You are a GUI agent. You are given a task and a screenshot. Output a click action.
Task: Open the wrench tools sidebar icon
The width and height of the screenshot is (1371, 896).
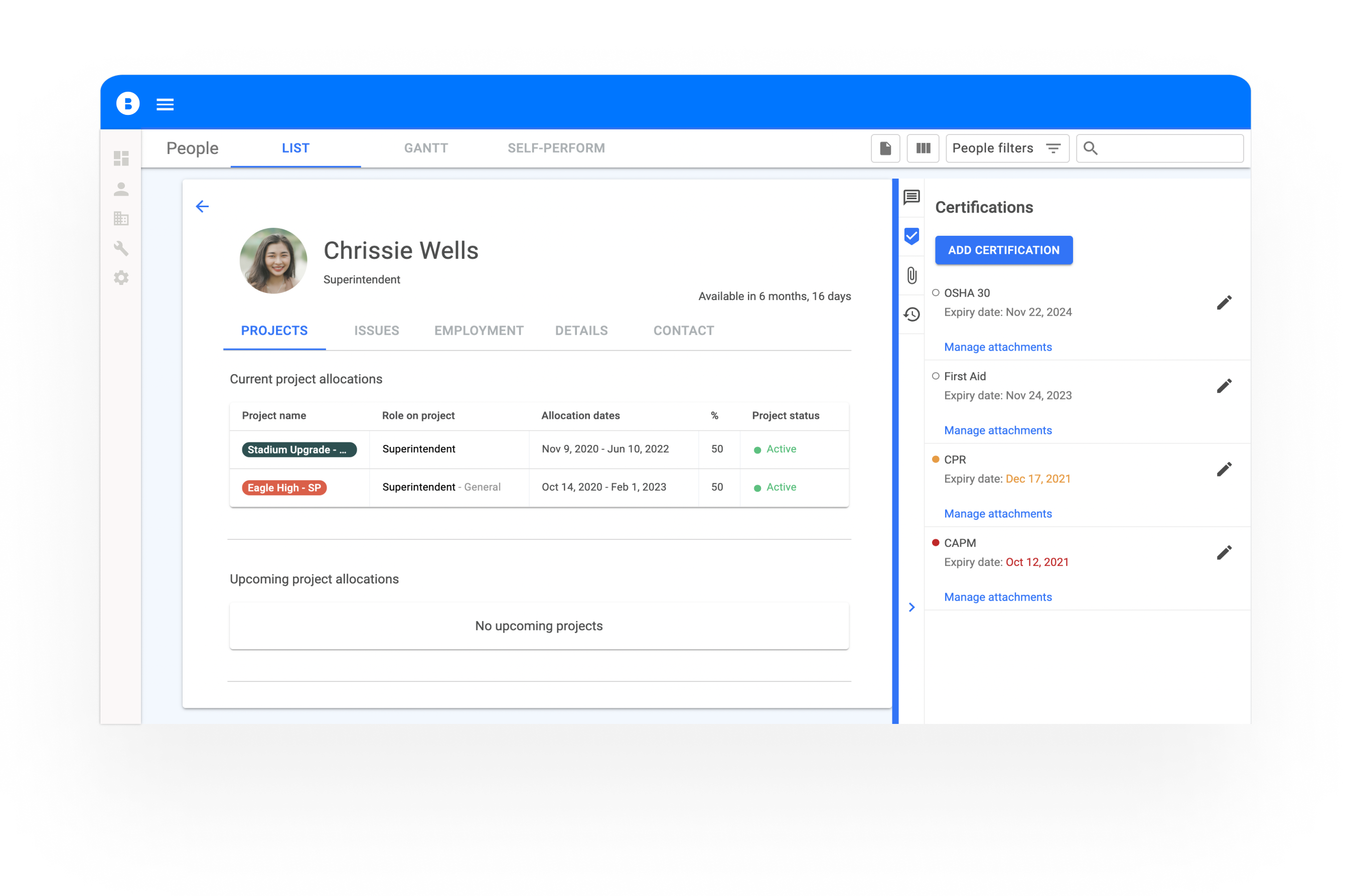tap(121, 248)
